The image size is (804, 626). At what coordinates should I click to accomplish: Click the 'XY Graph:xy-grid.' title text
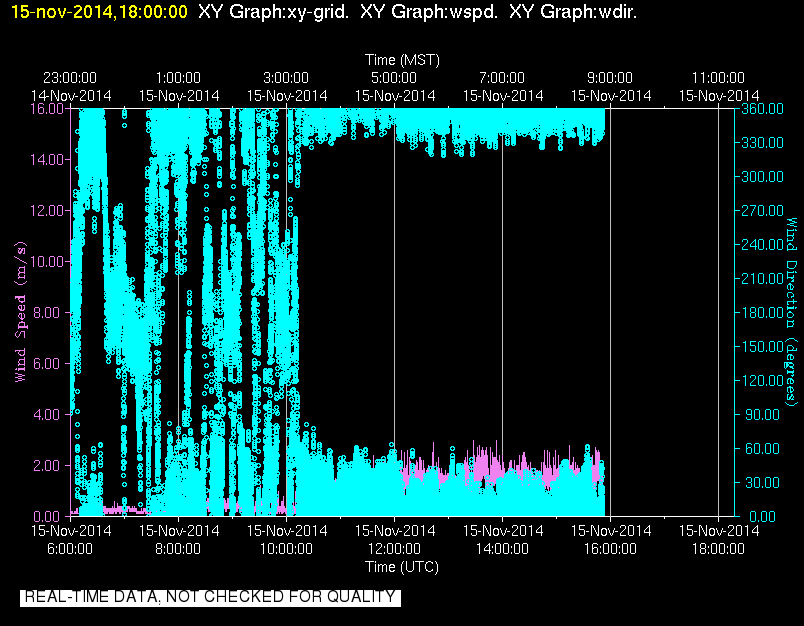pos(273,12)
